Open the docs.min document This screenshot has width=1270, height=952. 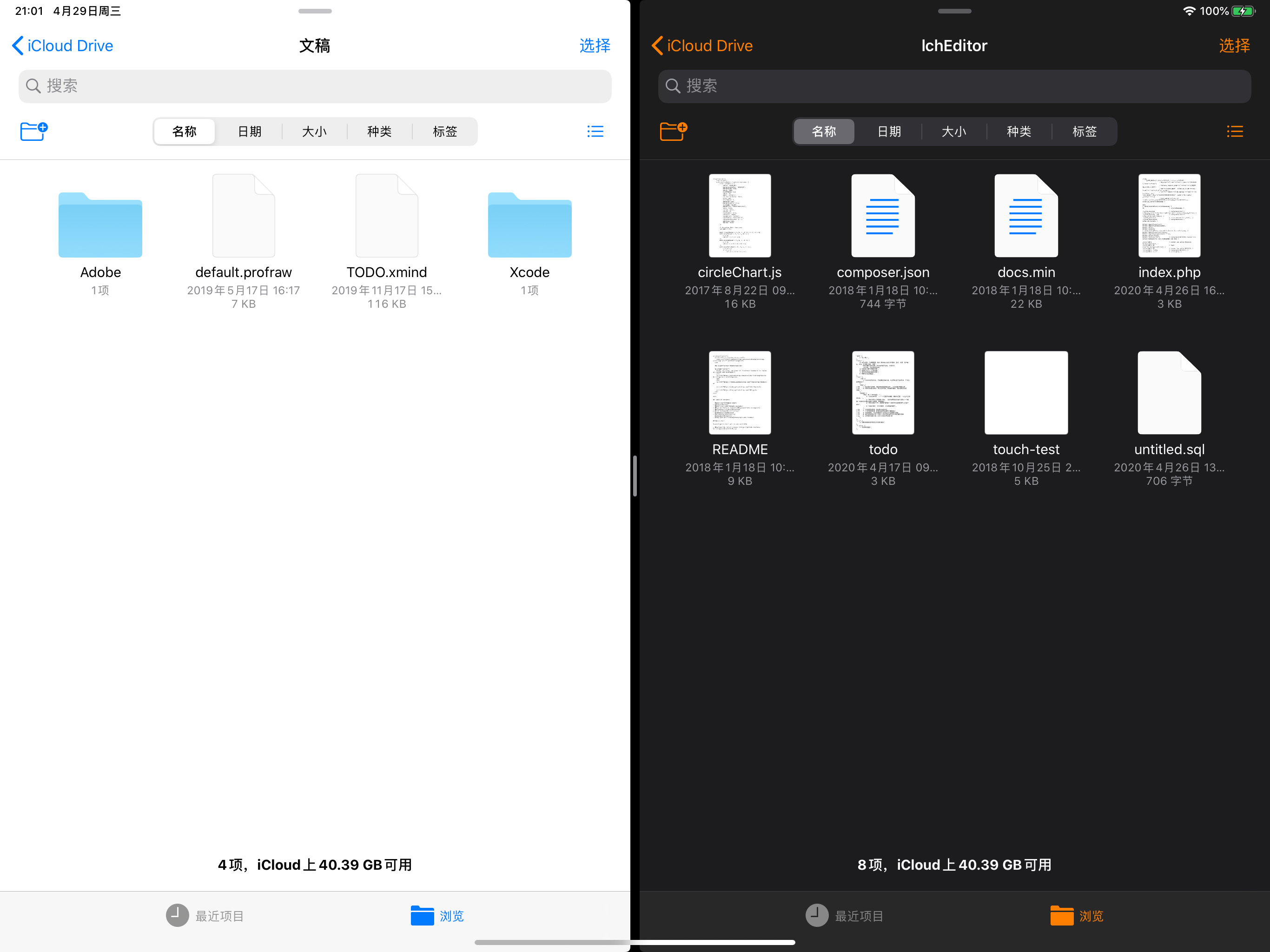pyautogui.click(x=1025, y=216)
